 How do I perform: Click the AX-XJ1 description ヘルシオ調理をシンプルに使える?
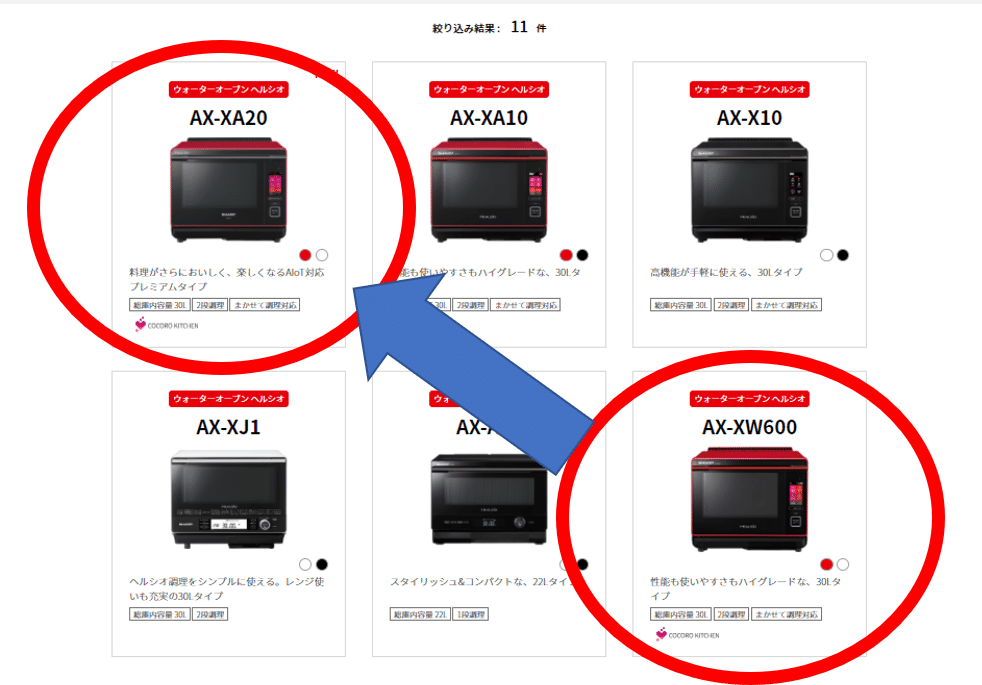(x=227, y=589)
